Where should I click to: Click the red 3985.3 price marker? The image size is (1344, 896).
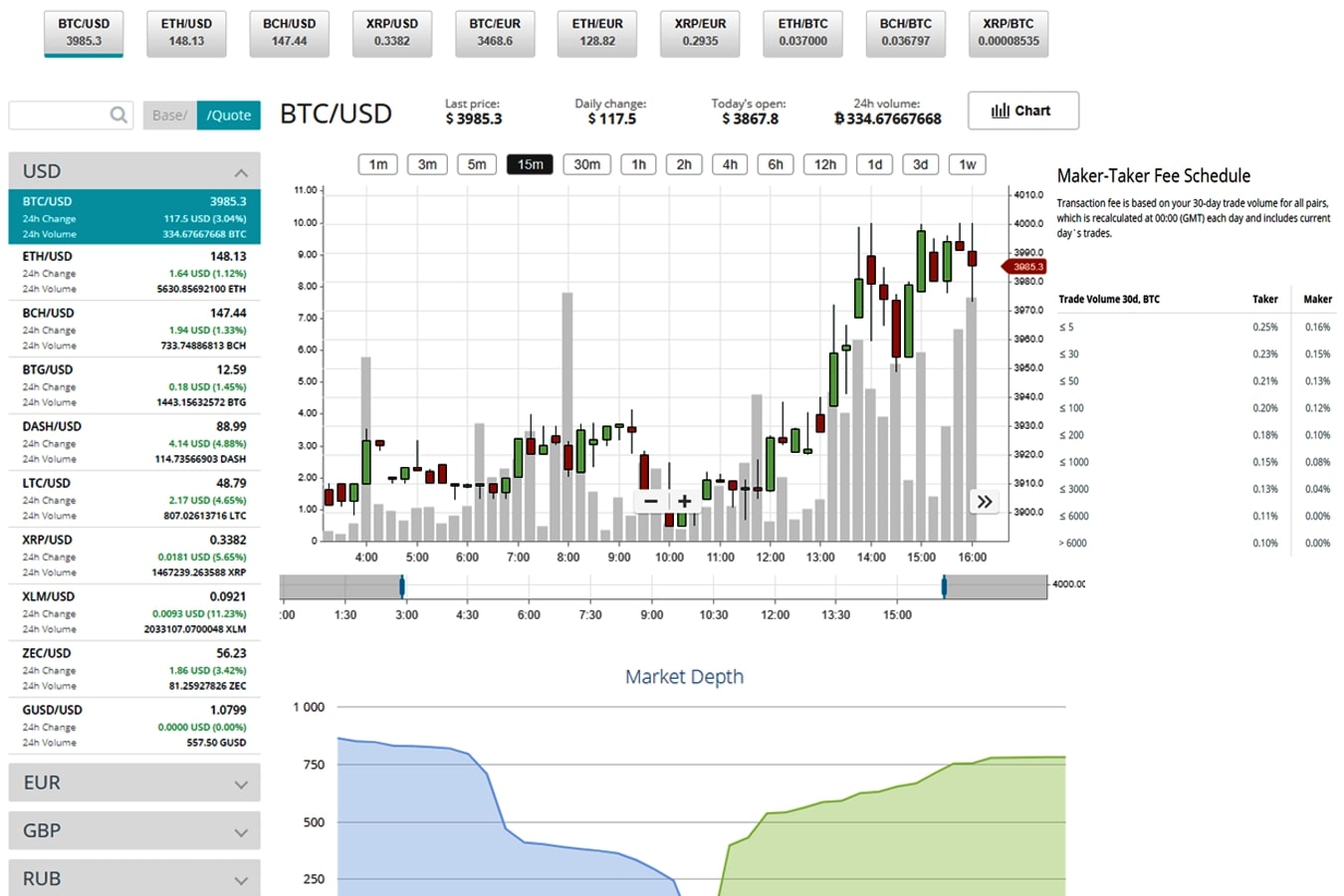[x=1024, y=267]
